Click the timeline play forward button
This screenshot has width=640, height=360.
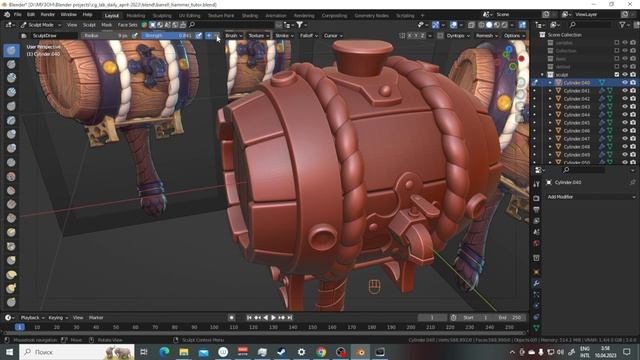pos(273,318)
